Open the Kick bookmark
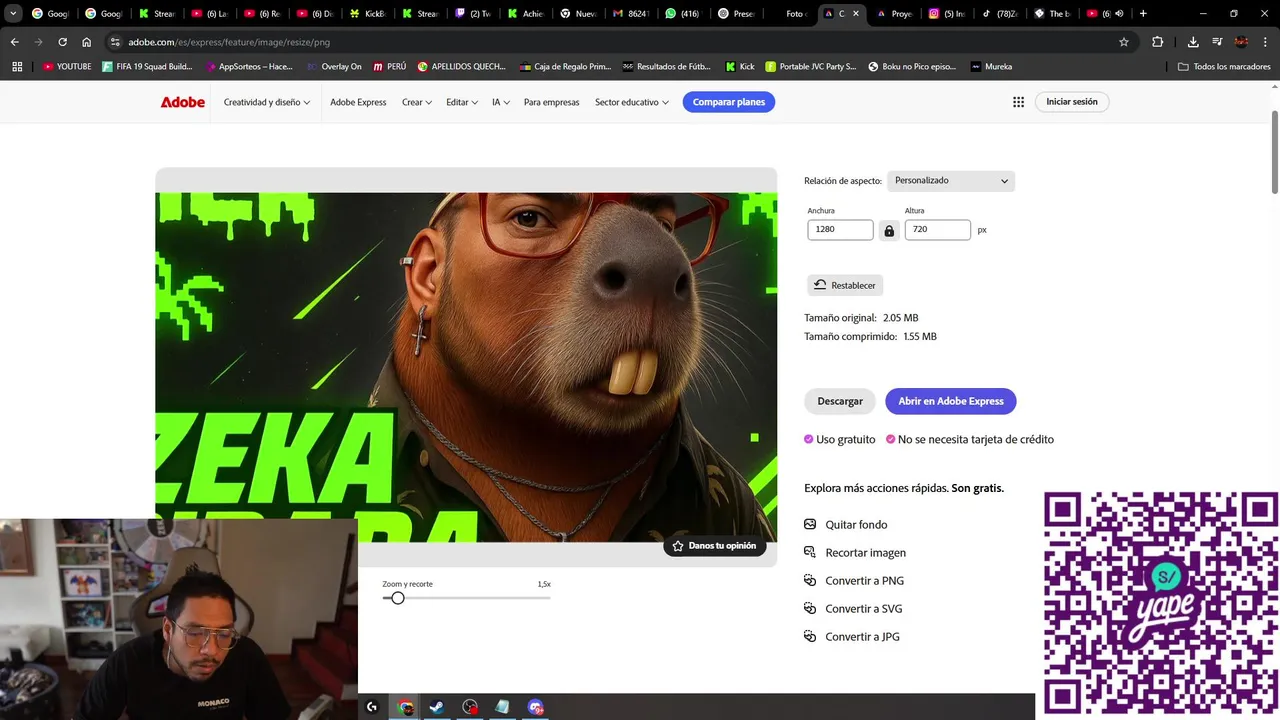1280x720 pixels. click(740, 66)
